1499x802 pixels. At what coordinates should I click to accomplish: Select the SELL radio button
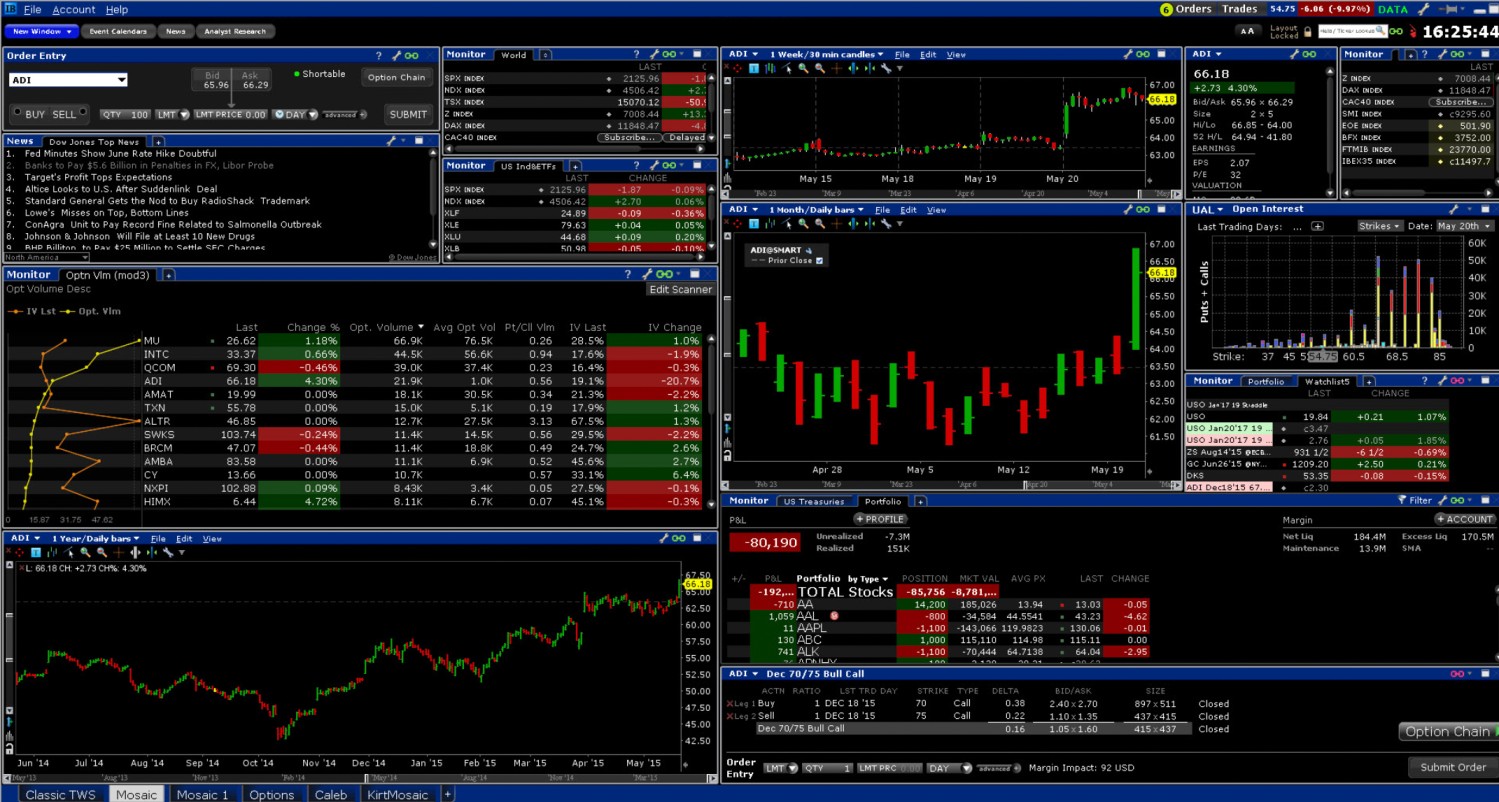(83, 113)
